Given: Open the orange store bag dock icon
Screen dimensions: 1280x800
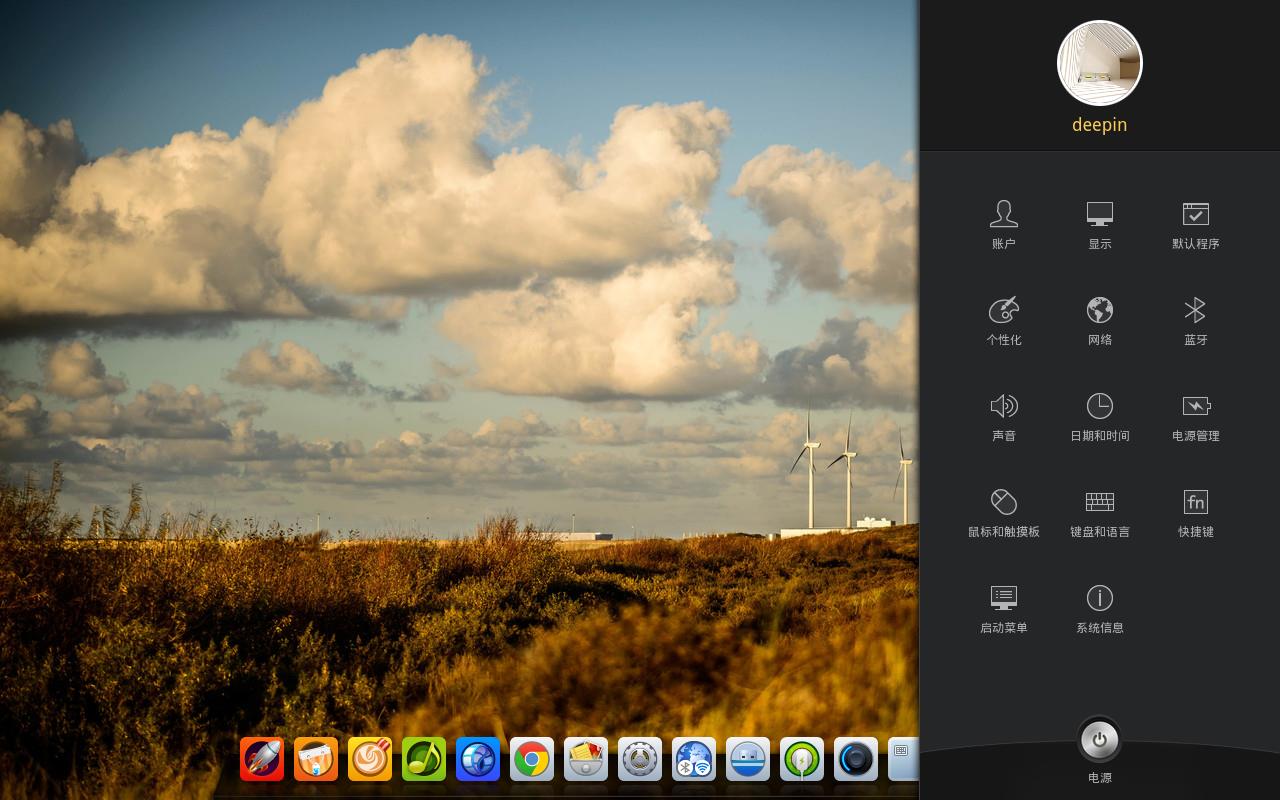Looking at the screenshot, I should click(x=316, y=760).
